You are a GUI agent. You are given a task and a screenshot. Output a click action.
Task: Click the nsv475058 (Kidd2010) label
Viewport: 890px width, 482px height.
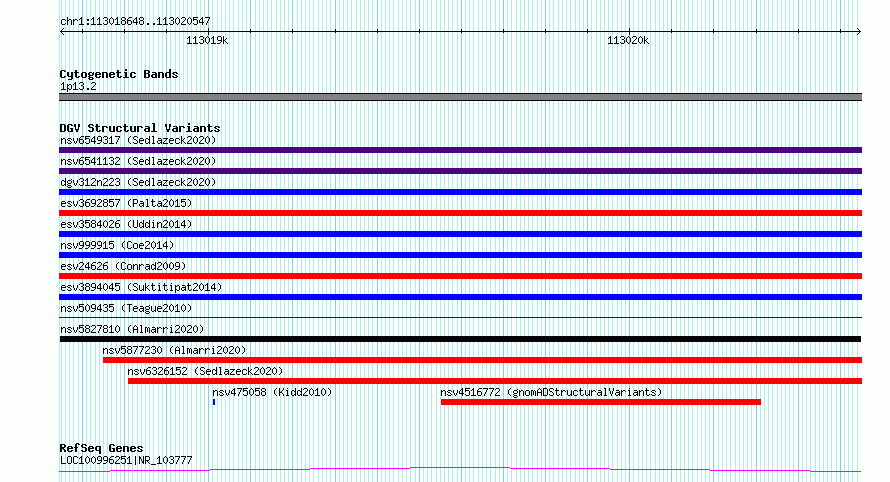(272, 392)
